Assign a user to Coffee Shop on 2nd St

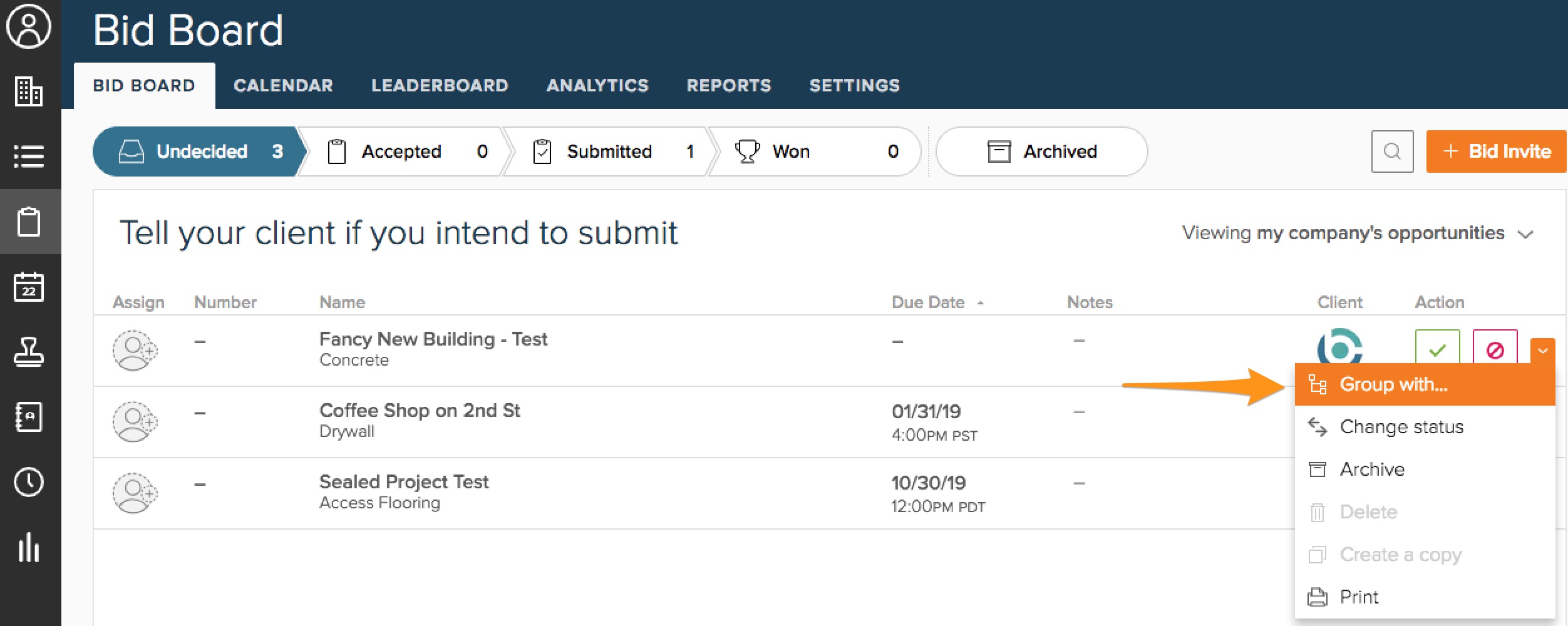pyautogui.click(x=134, y=421)
